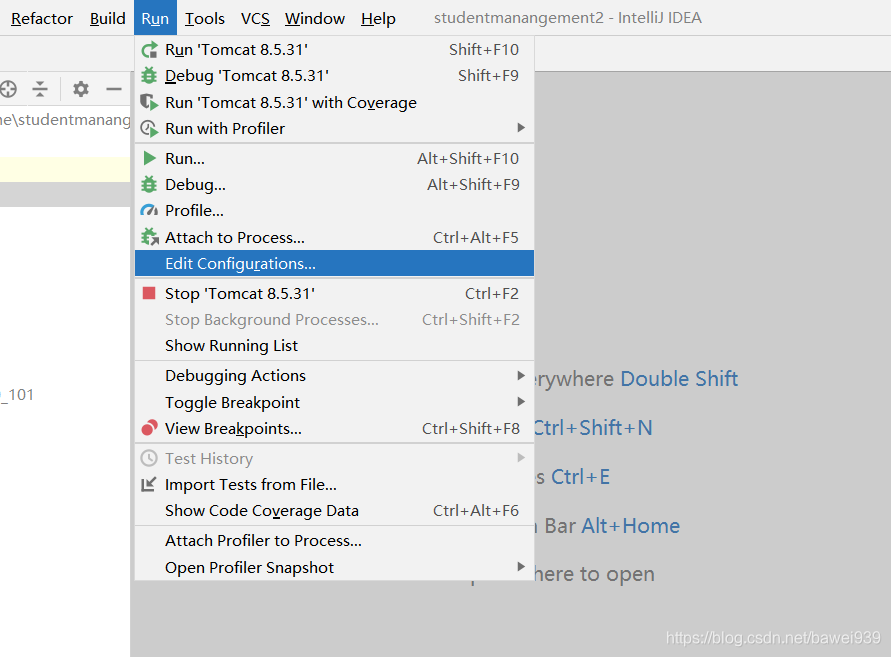Viewport: 891px width, 657px height.
Task: Click the locate crosshair icon in project panel
Action: tap(8, 89)
